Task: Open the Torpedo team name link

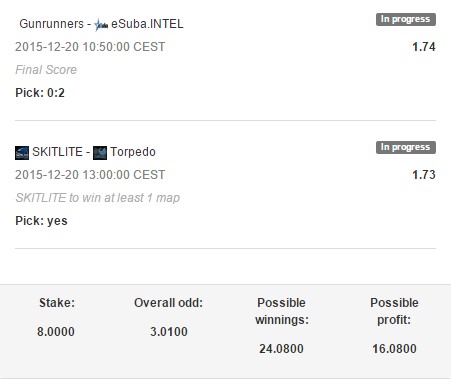Action: 133,152
